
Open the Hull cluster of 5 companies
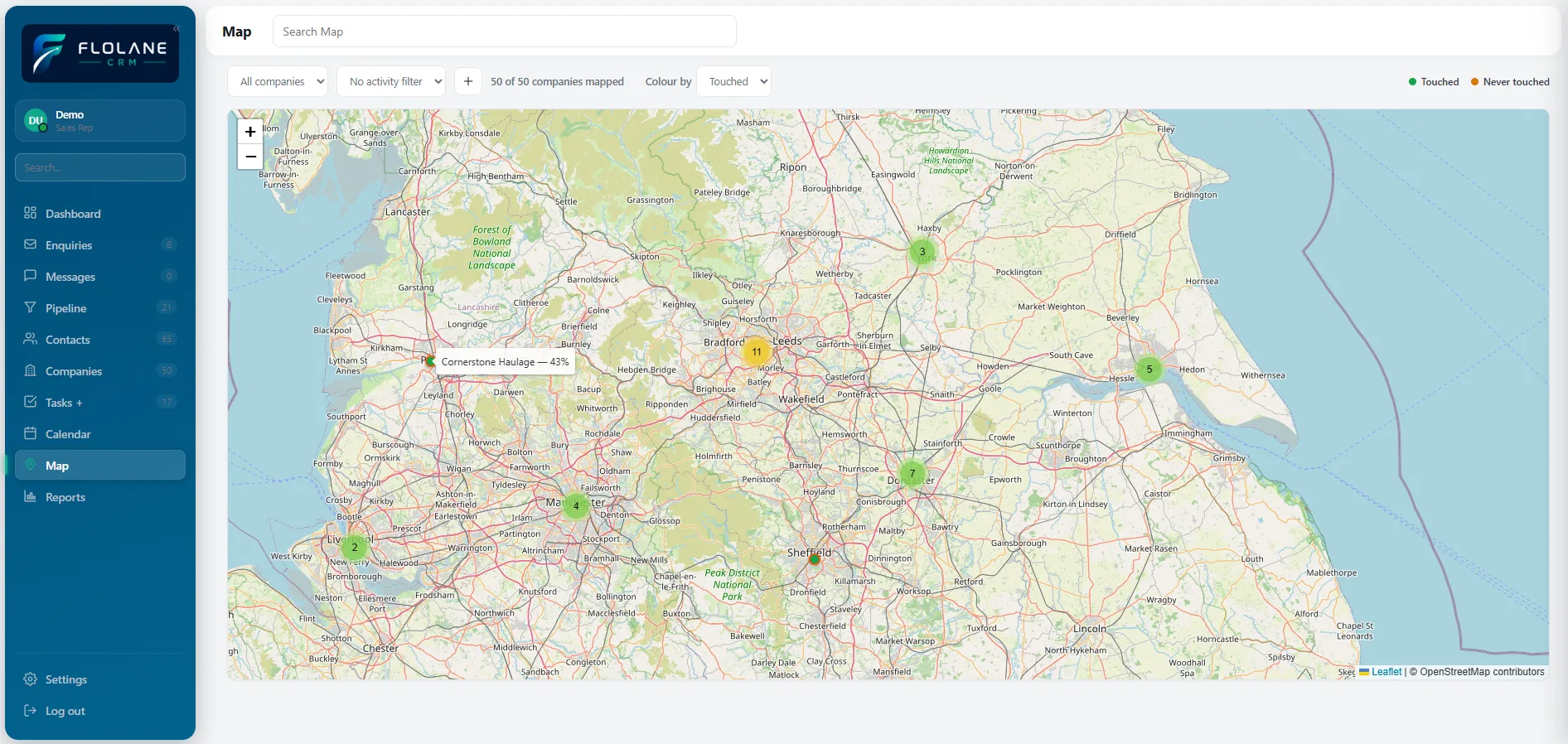[1149, 370]
